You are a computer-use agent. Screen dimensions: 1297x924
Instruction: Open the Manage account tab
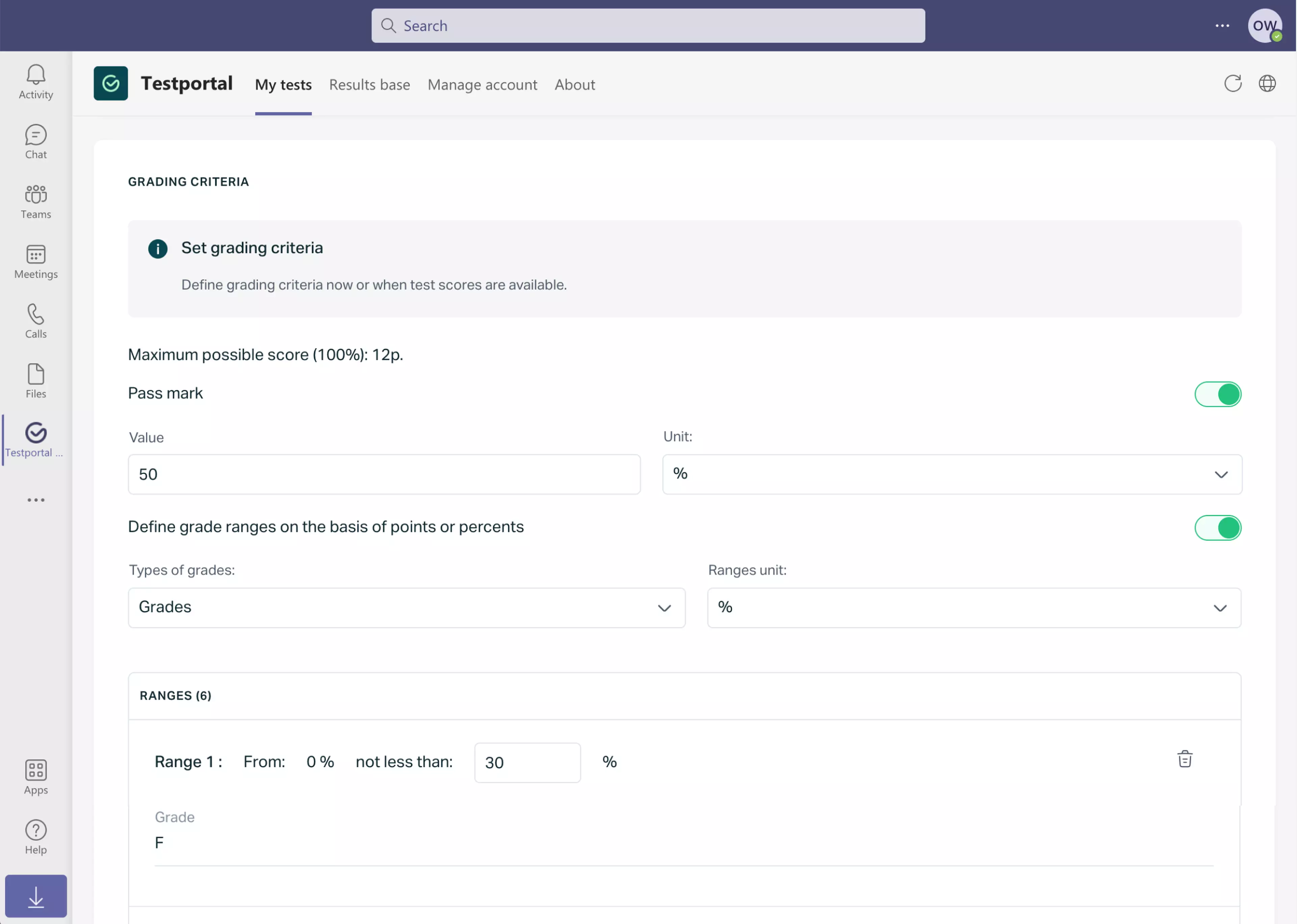point(483,84)
